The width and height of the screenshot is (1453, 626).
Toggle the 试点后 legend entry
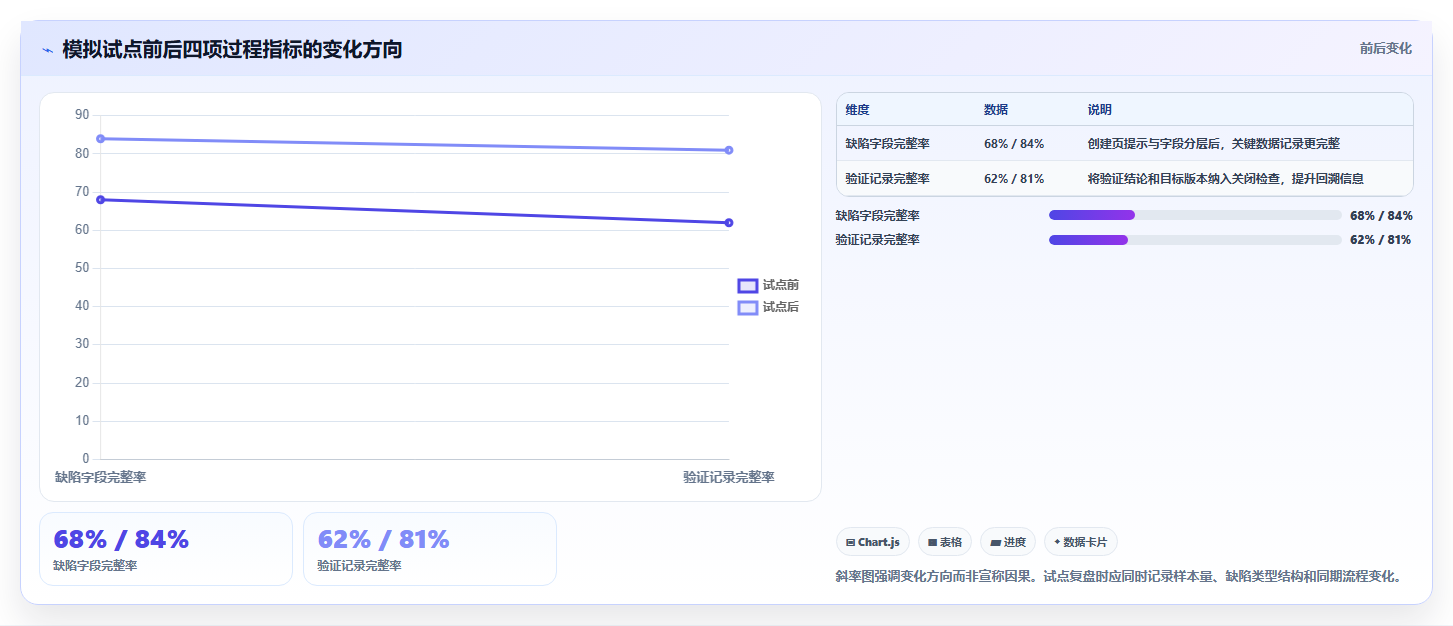(x=768, y=307)
